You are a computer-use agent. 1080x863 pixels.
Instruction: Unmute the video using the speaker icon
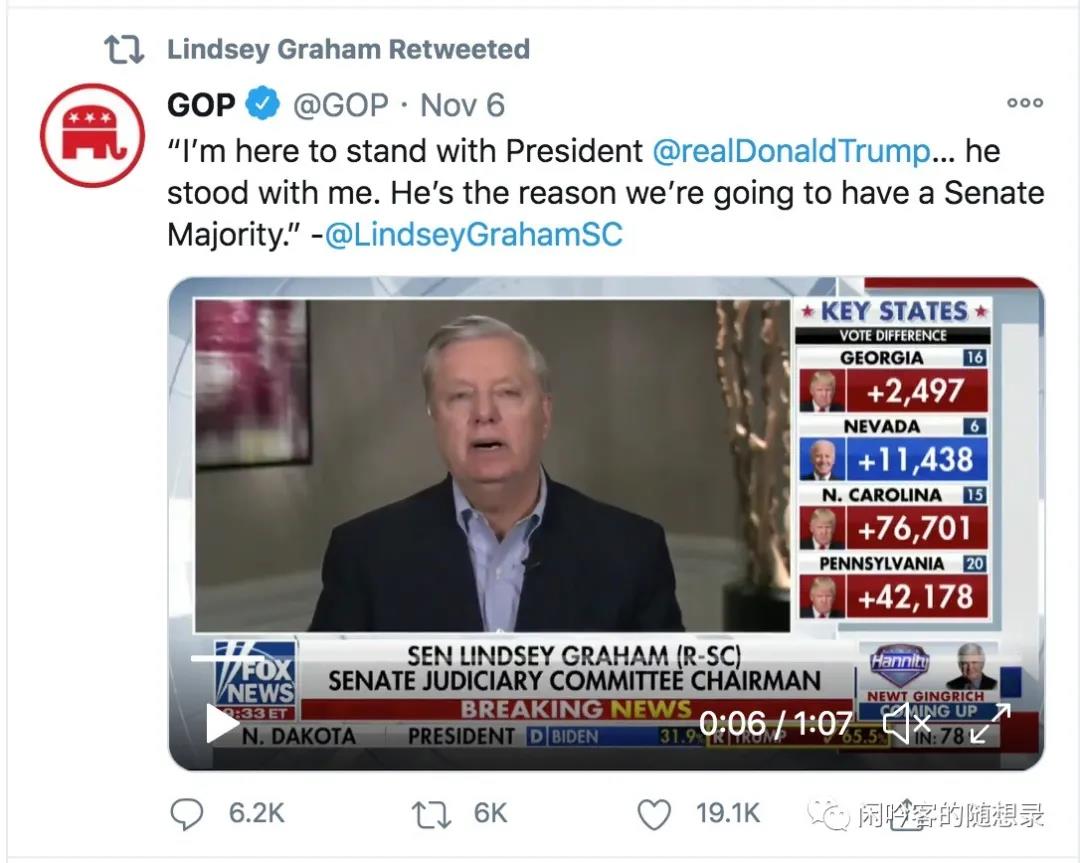point(905,722)
